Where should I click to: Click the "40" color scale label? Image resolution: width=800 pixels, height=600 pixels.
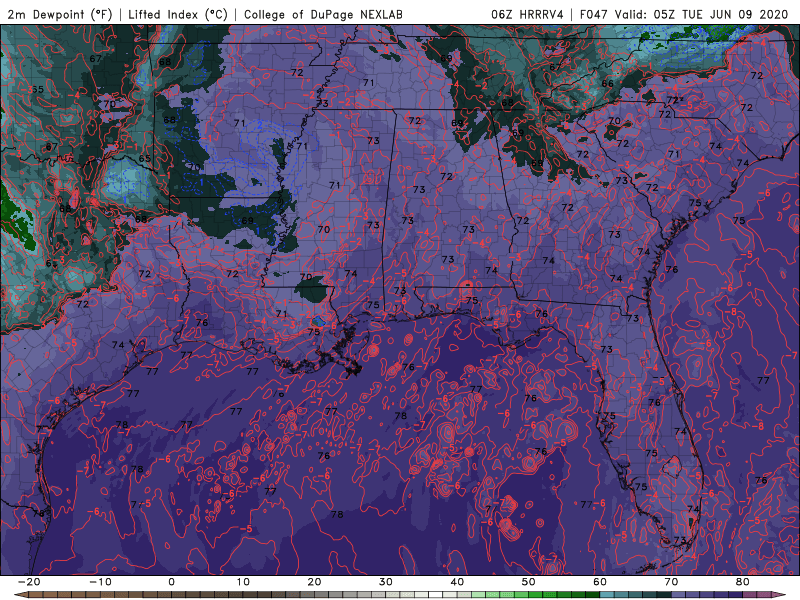457,582
